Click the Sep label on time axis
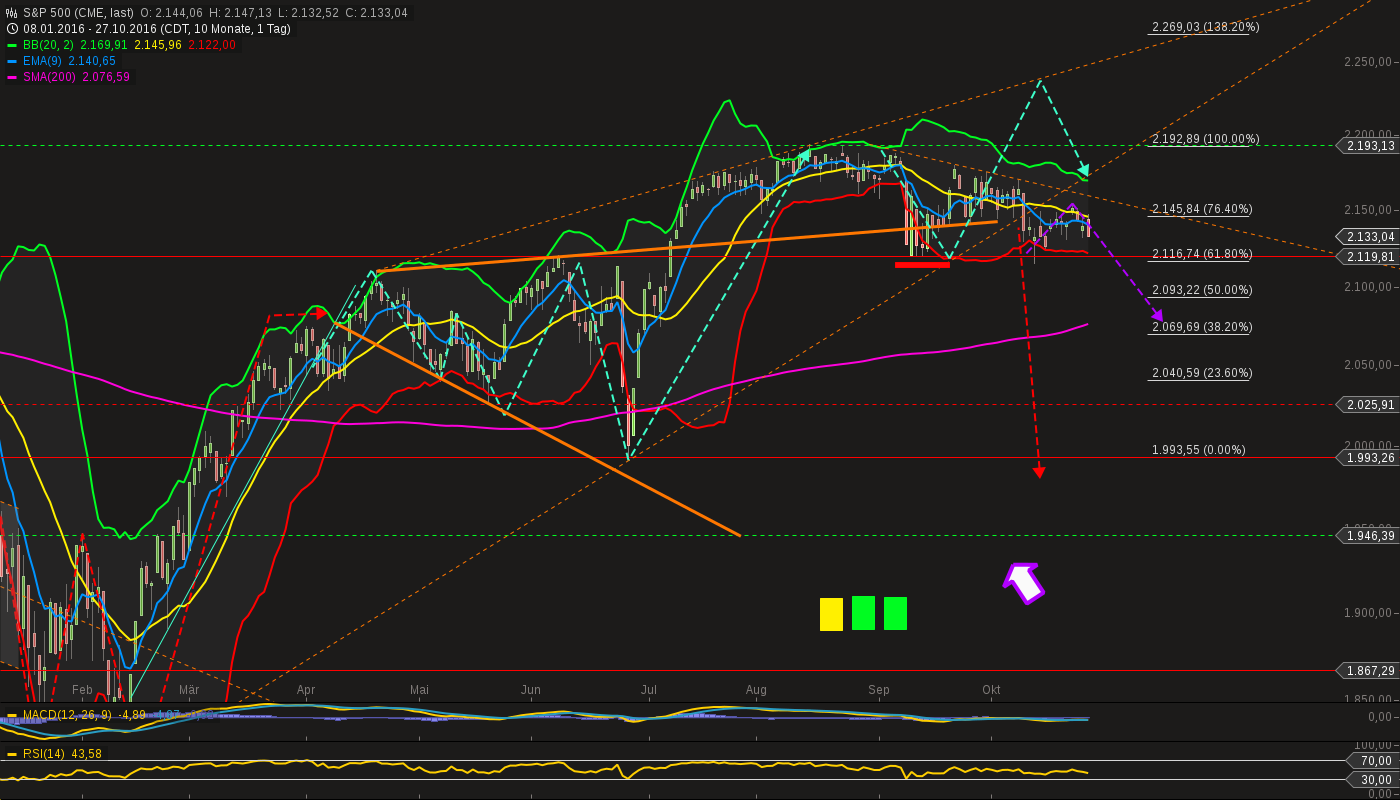Image resolution: width=1400 pixels, height=800 pixels. (x=879, y=690)
